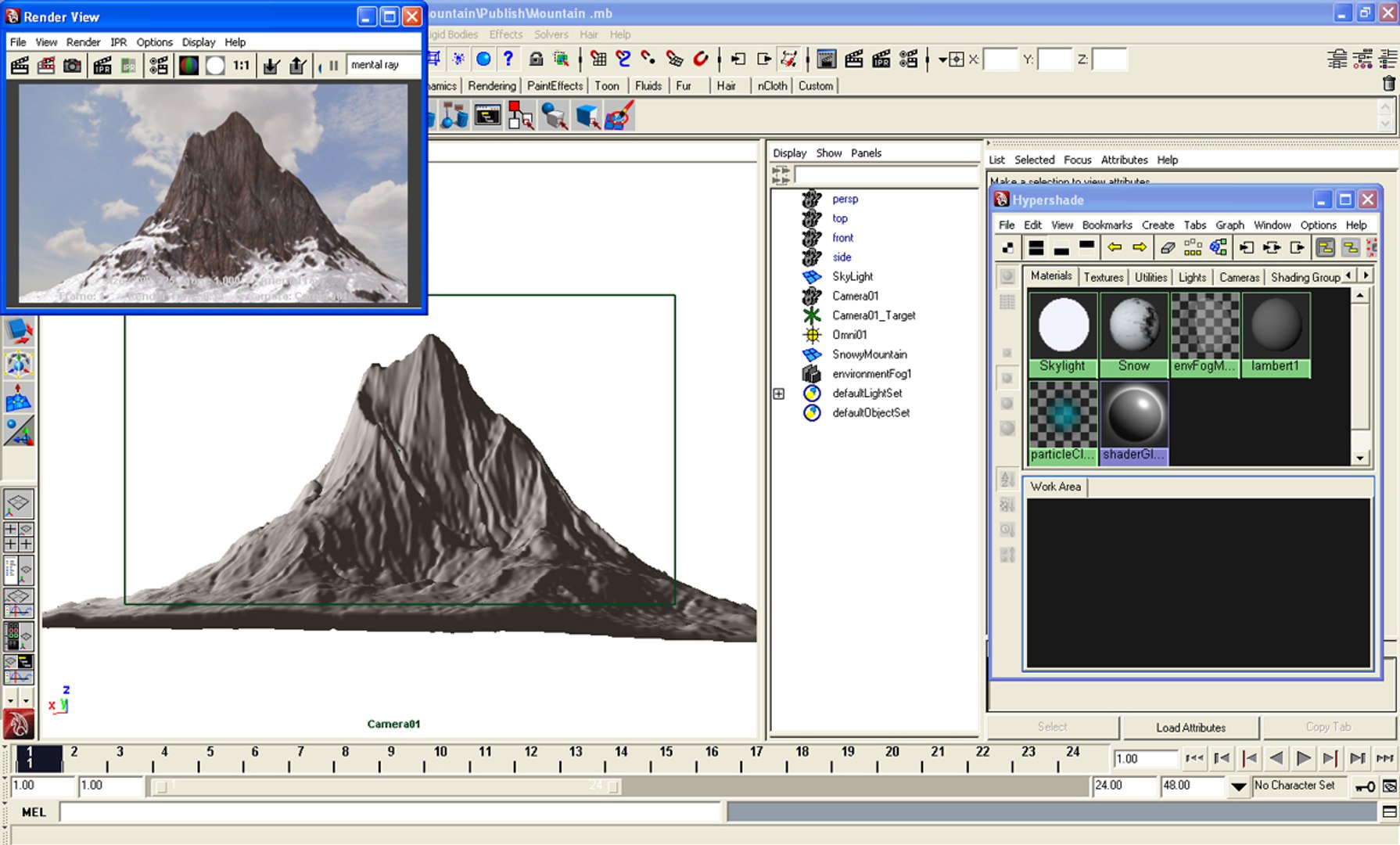Clear the Hypershade graph with eraser icon
This screenshot has height=845, width=1400.
(1167, 248)
